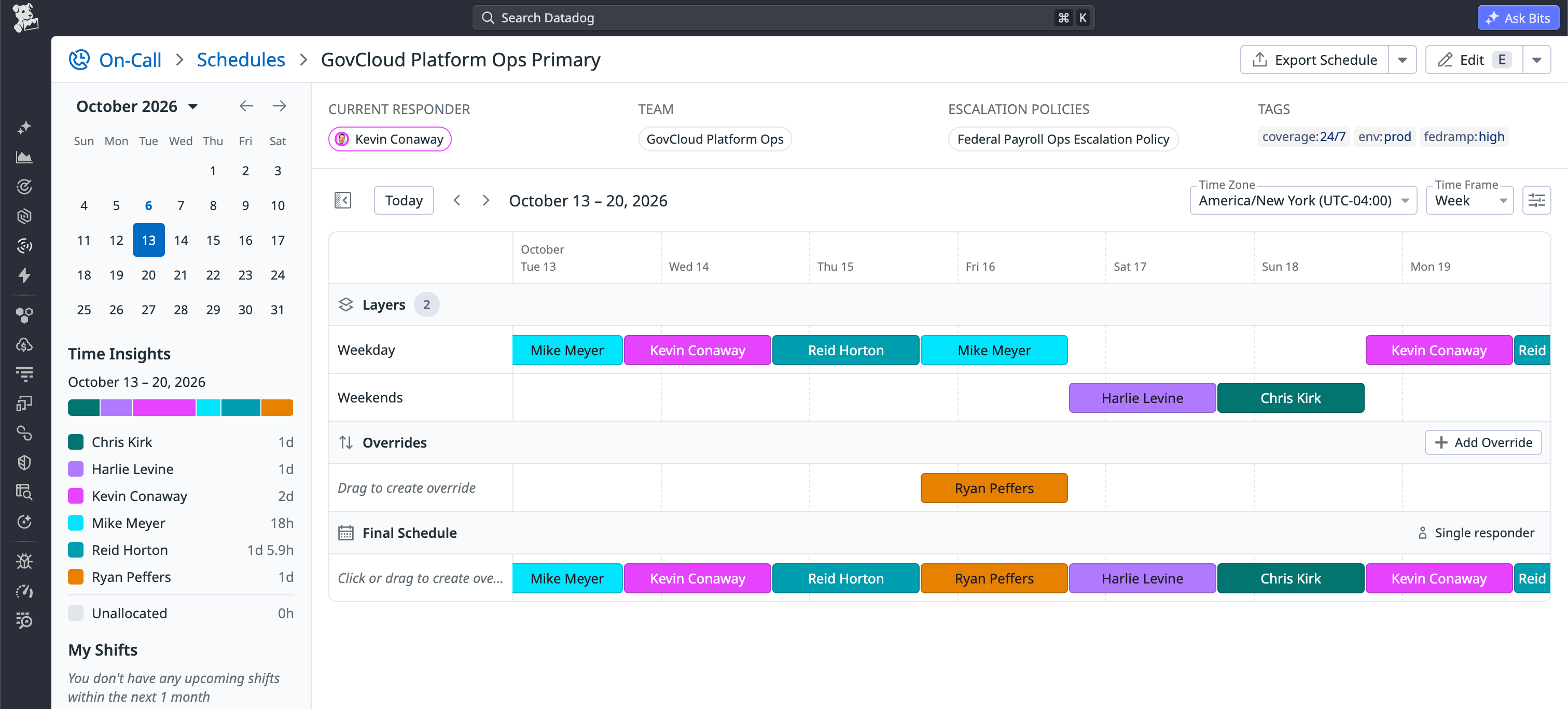The image size is (1568, 709).
Task: Select October 6 in mini calendar
Action: pyautogui.click(x=148, y=206)
